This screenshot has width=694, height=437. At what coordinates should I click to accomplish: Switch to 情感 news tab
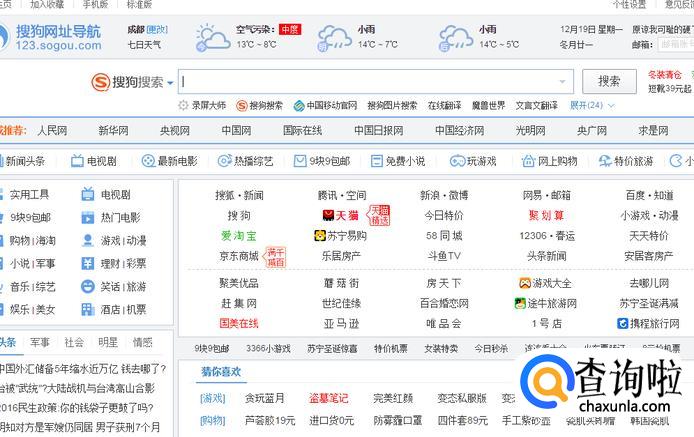pos(143,342)
